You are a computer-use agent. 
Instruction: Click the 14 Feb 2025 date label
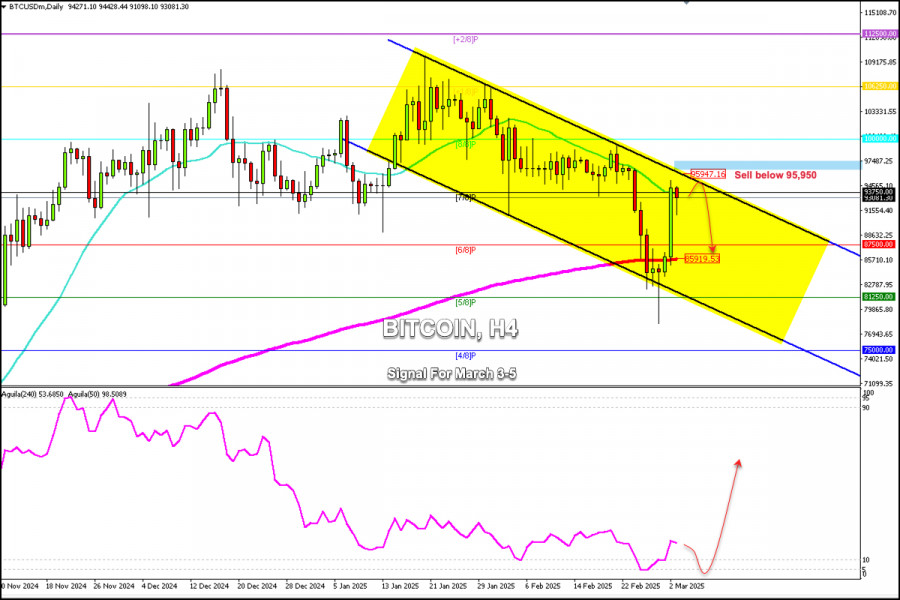coord(592,586)
